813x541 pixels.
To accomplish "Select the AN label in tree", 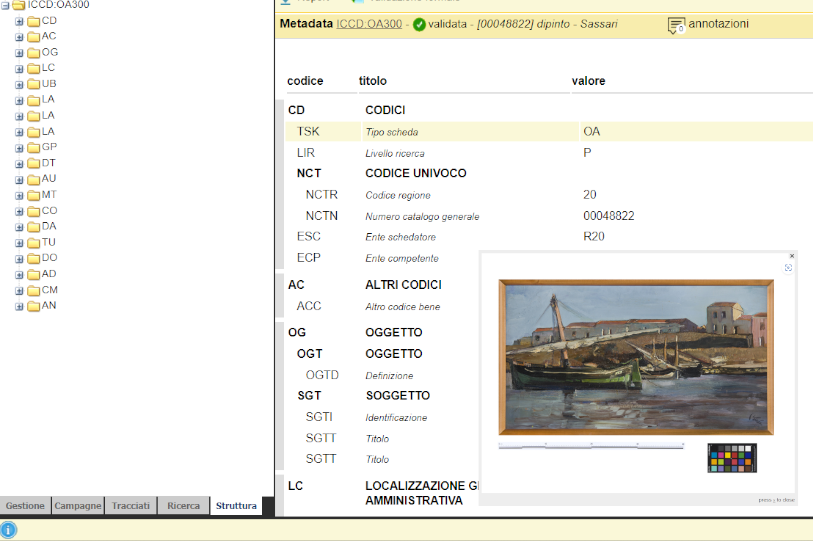I will coord(49,306).
